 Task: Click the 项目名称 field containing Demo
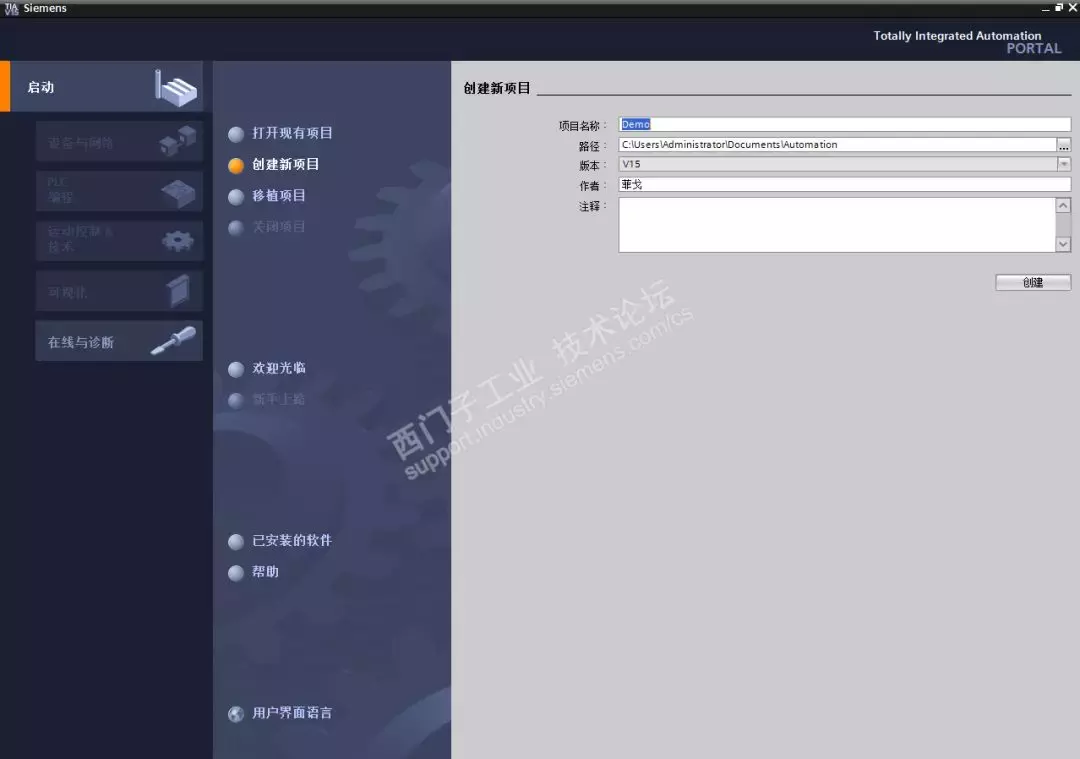[844, 124]
